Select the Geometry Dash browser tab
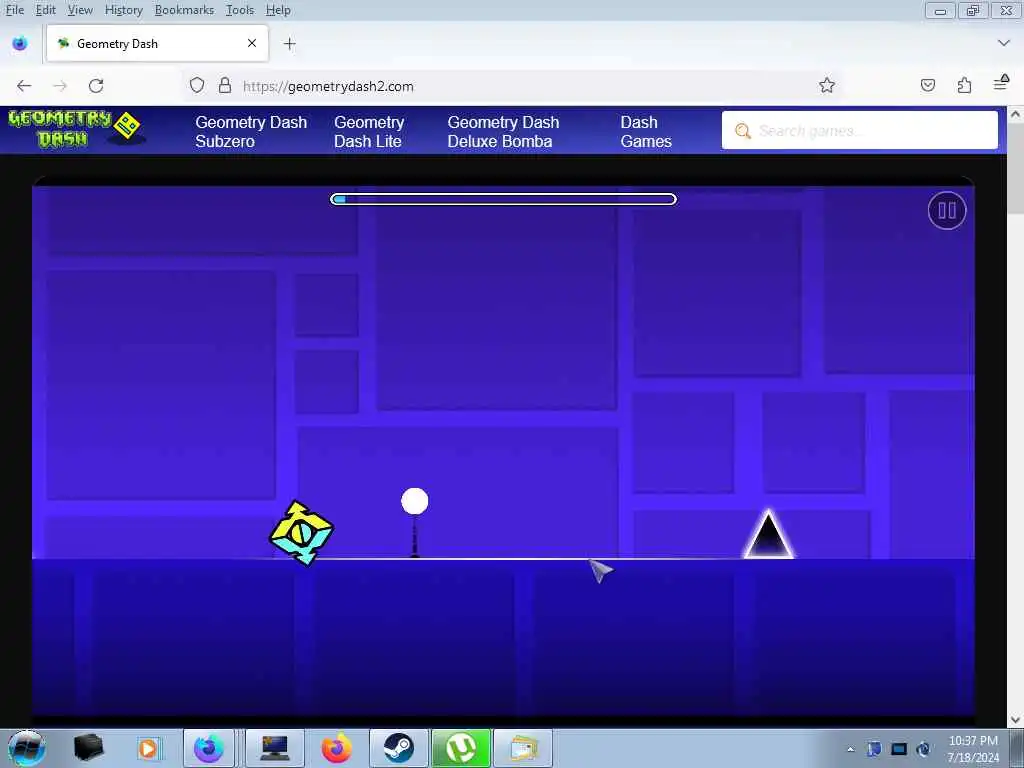 pos(157,44)
